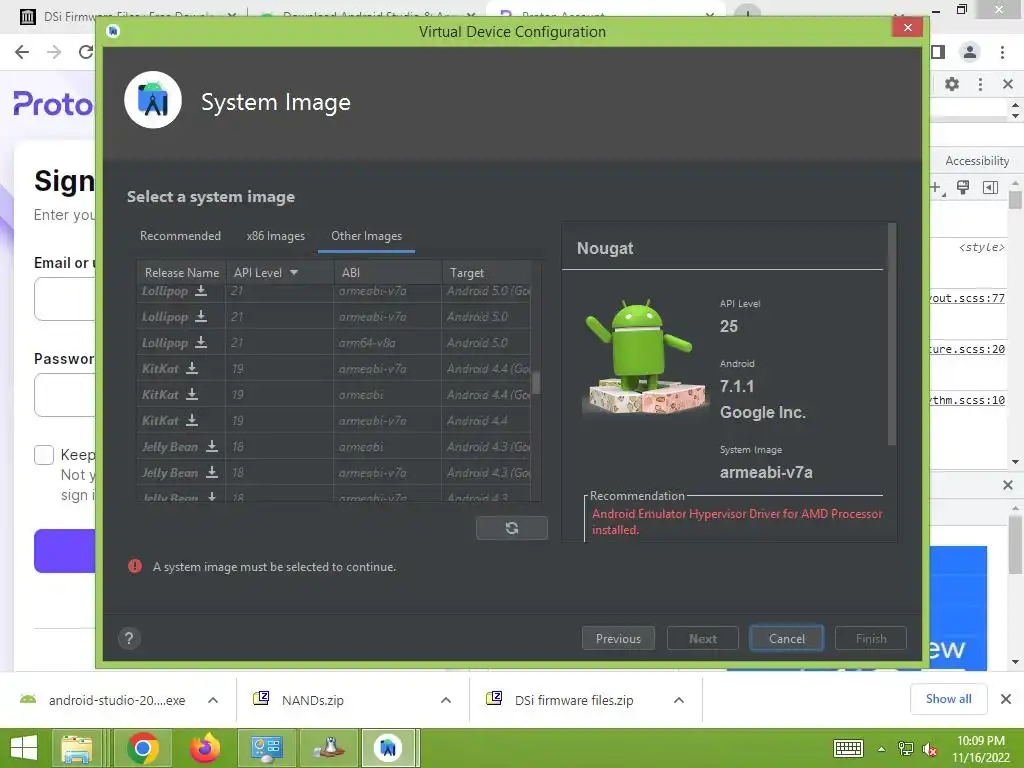
Task: Focus the Password input field
Action: coord(65,395)
